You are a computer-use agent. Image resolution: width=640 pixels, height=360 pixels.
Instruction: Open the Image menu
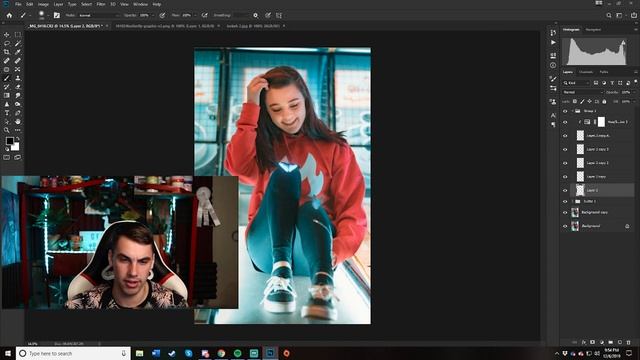point(43,4)
